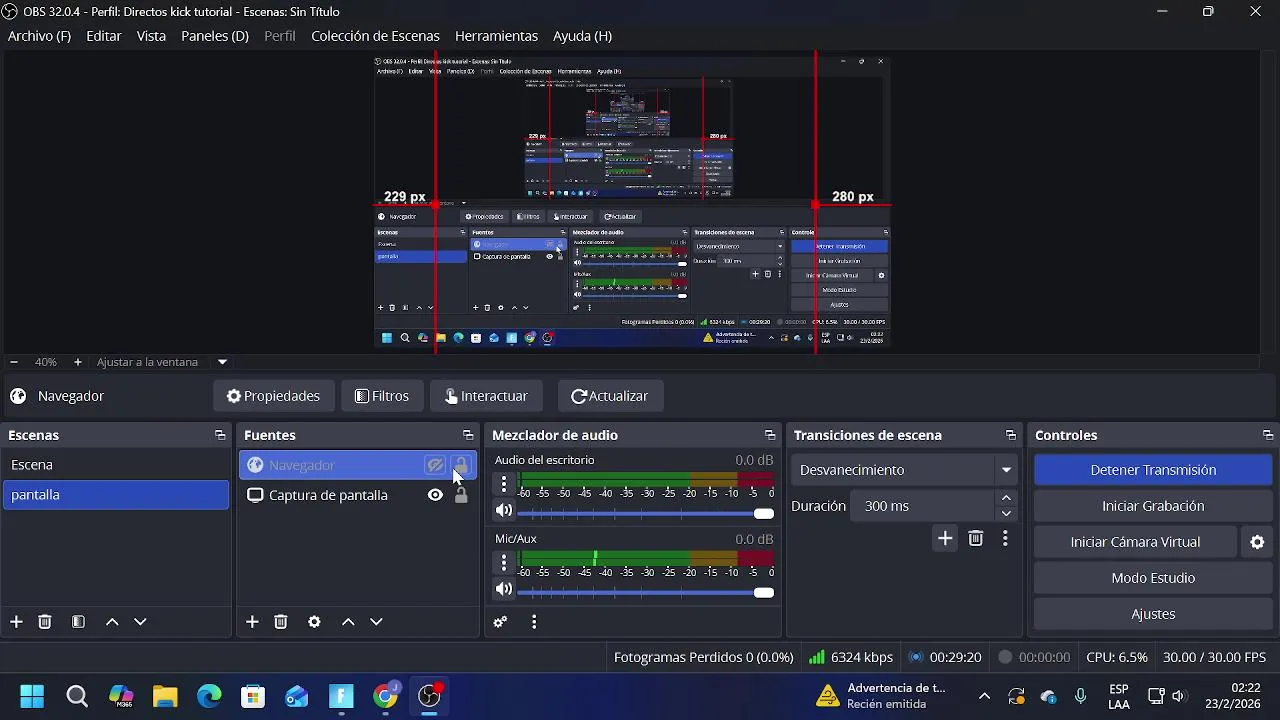Add a new scene with plus icon
1280x720 pixels.
tap(16, 622)
